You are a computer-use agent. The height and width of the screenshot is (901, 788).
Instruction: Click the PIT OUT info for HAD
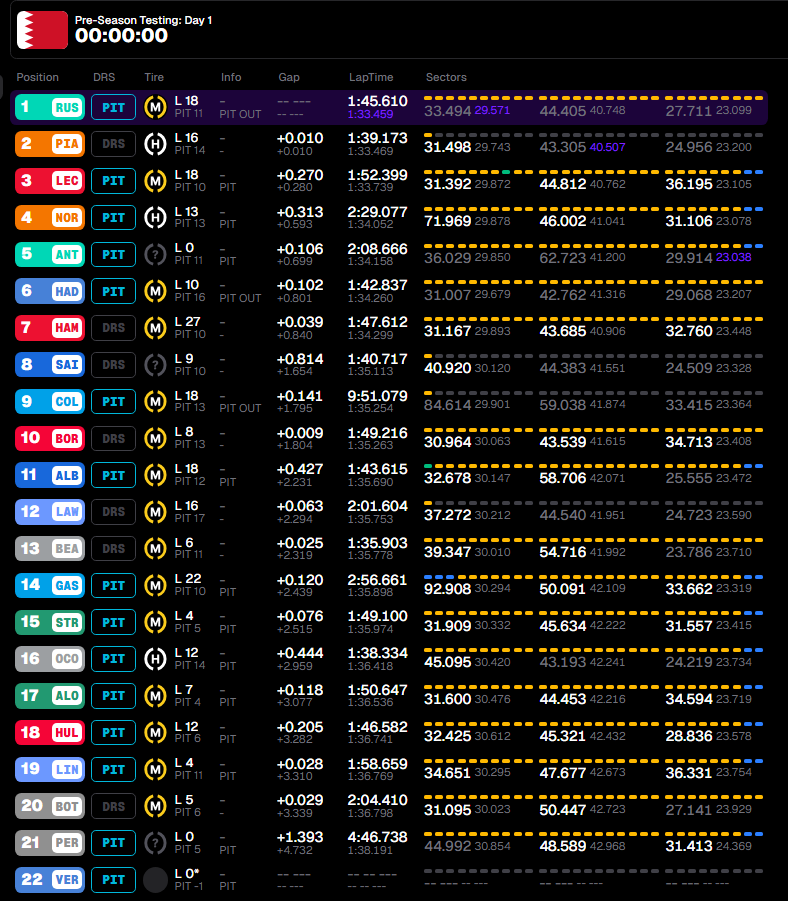(240, 298)
